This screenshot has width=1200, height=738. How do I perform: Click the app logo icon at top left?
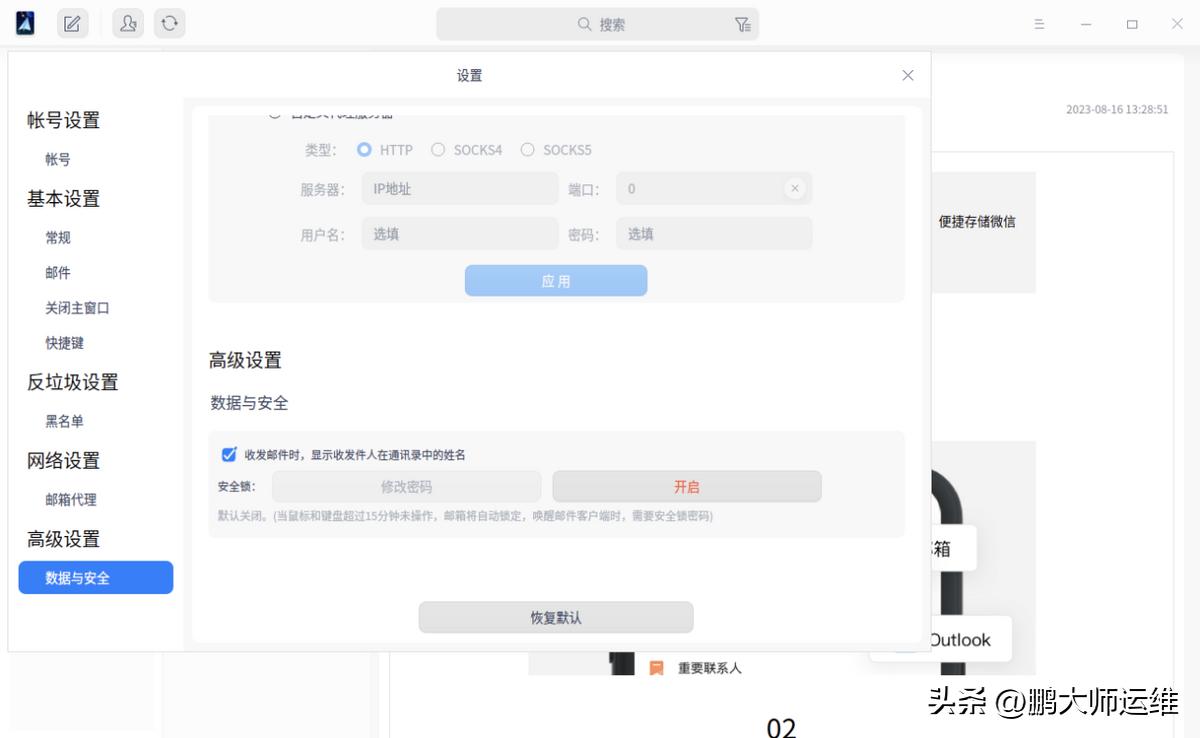click(x=23, y=22)
